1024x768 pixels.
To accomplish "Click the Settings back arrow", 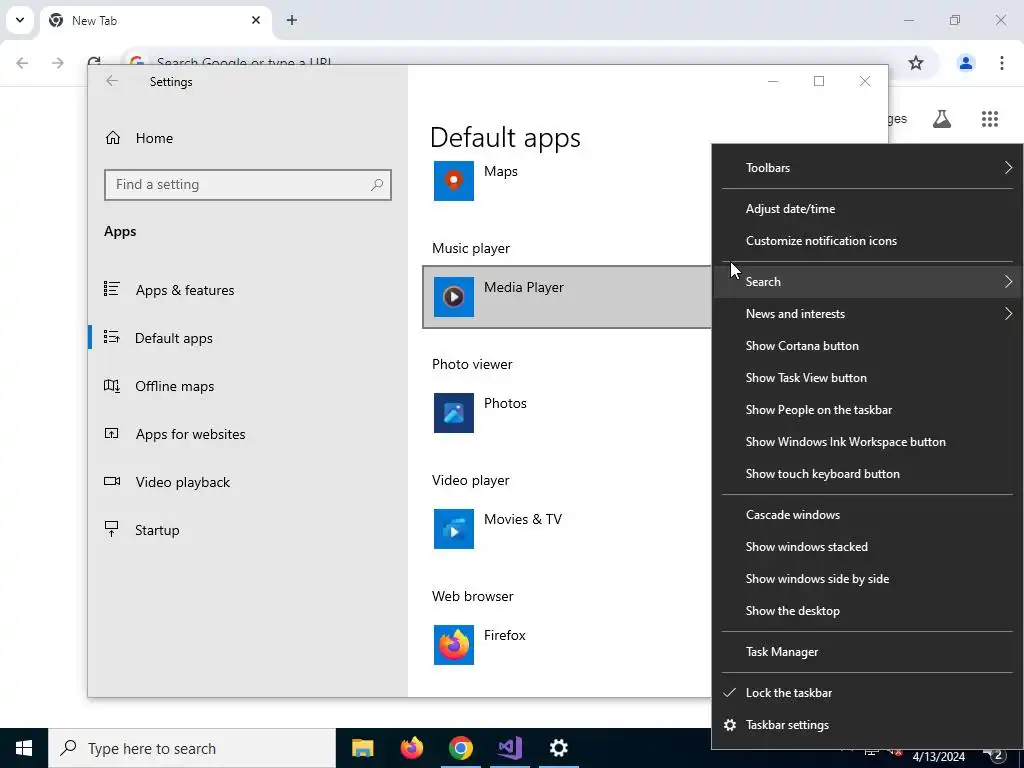I will tap(112, 81).
